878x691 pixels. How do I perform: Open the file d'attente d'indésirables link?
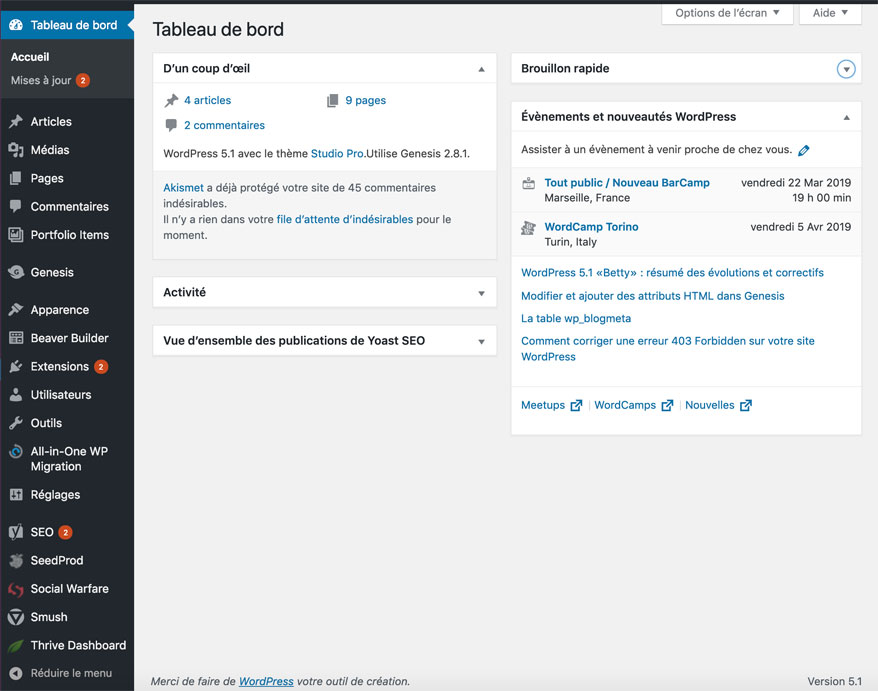coord(345,220)
